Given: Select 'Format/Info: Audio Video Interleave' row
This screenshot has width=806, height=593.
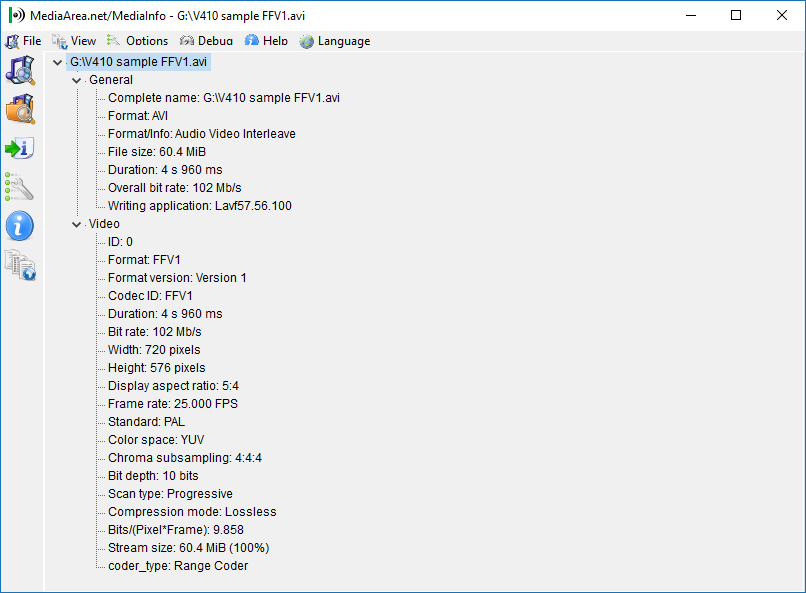Looking at the screenshot, I should tap(202, 134).
